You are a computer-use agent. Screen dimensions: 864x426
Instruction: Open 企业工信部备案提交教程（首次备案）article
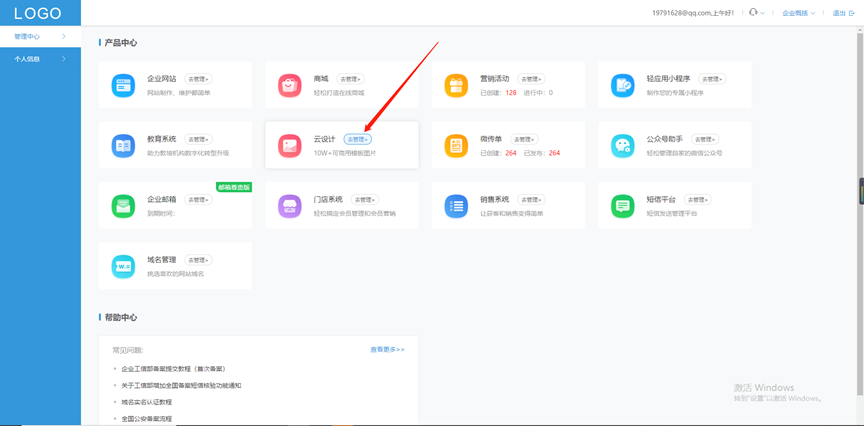pos(174,369)
